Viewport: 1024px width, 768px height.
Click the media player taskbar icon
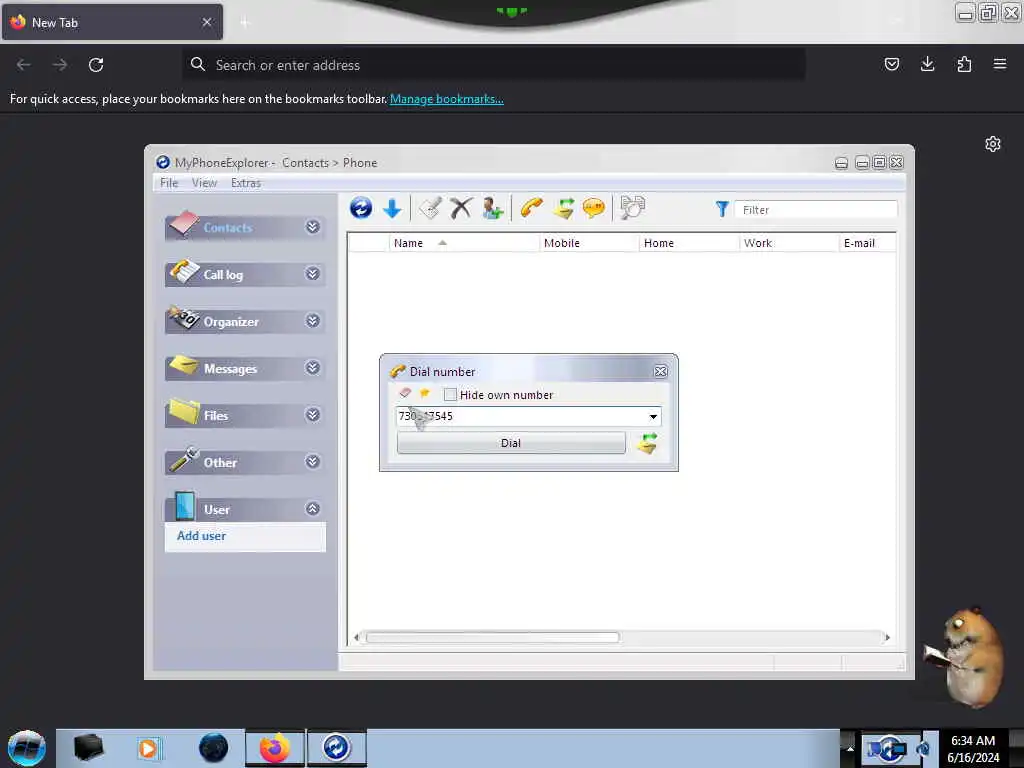pos(148,748)
